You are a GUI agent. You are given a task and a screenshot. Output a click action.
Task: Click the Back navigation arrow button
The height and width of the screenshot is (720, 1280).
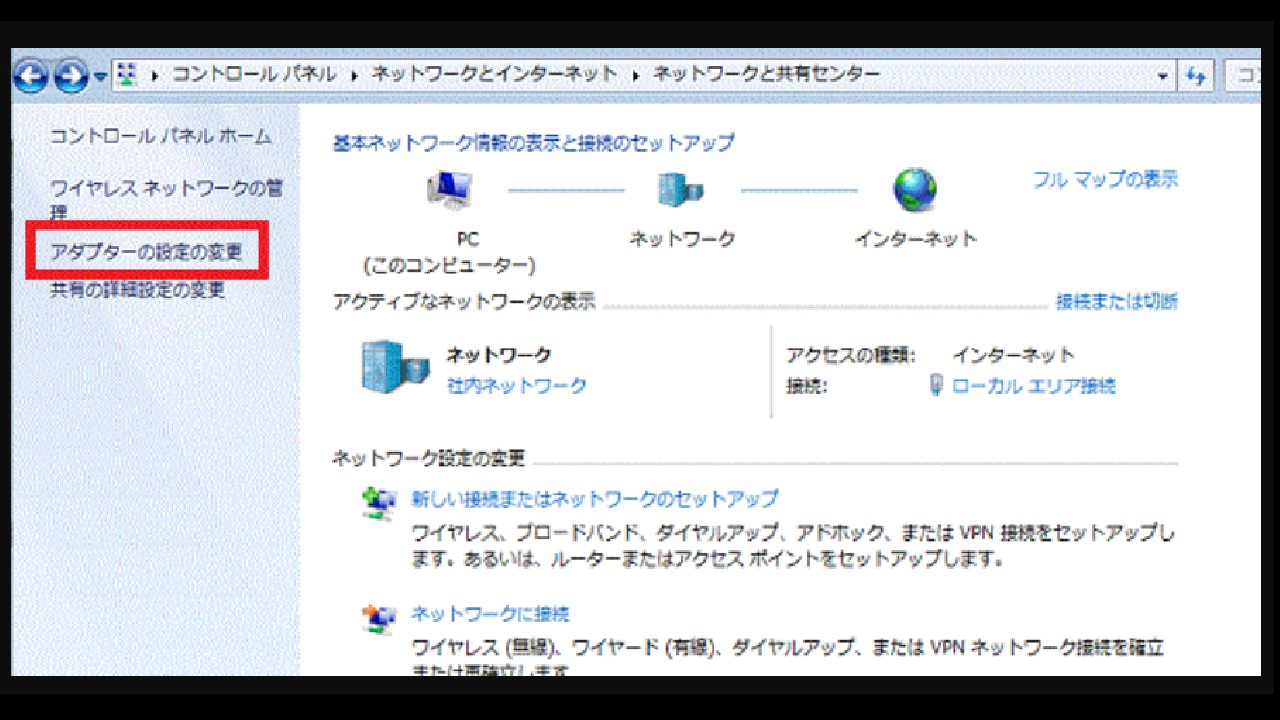(31, 76)
